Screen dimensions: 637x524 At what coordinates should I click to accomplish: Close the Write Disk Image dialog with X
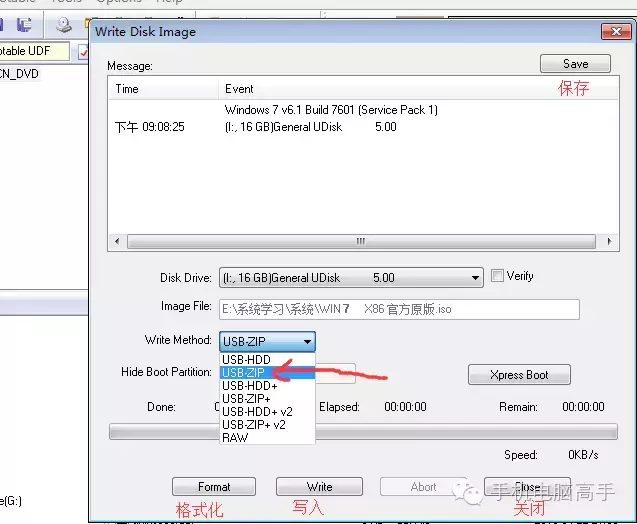616,31
